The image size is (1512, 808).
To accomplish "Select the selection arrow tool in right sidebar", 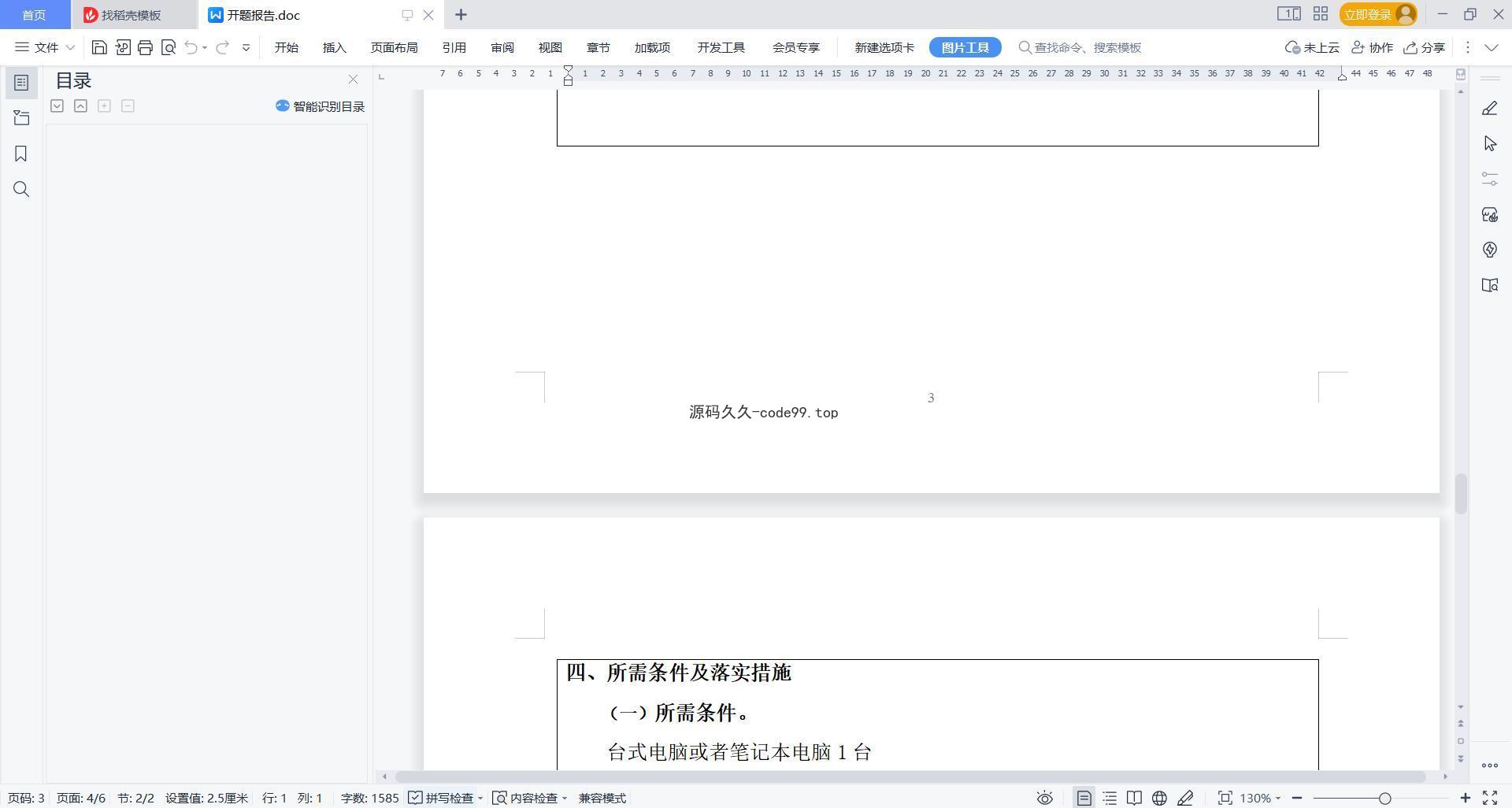I will tap(1490, 143).
